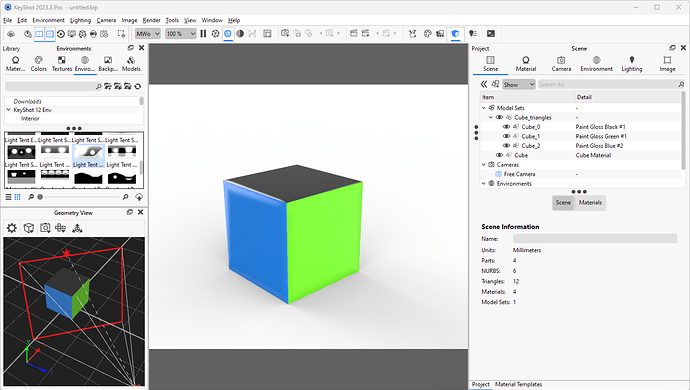Collapse the Model Sets tree node
Image resolution: width=690 pixels, height=390 pixels.
point(484,108)
